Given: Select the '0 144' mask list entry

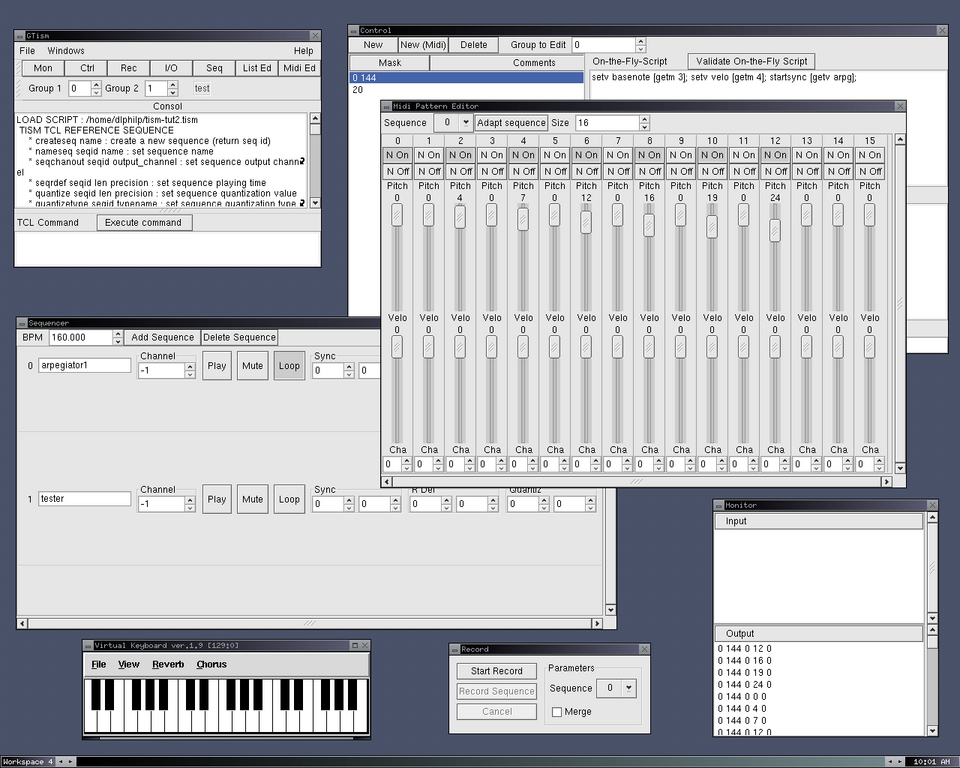Looking at the screenshot, I should [466, 77].
